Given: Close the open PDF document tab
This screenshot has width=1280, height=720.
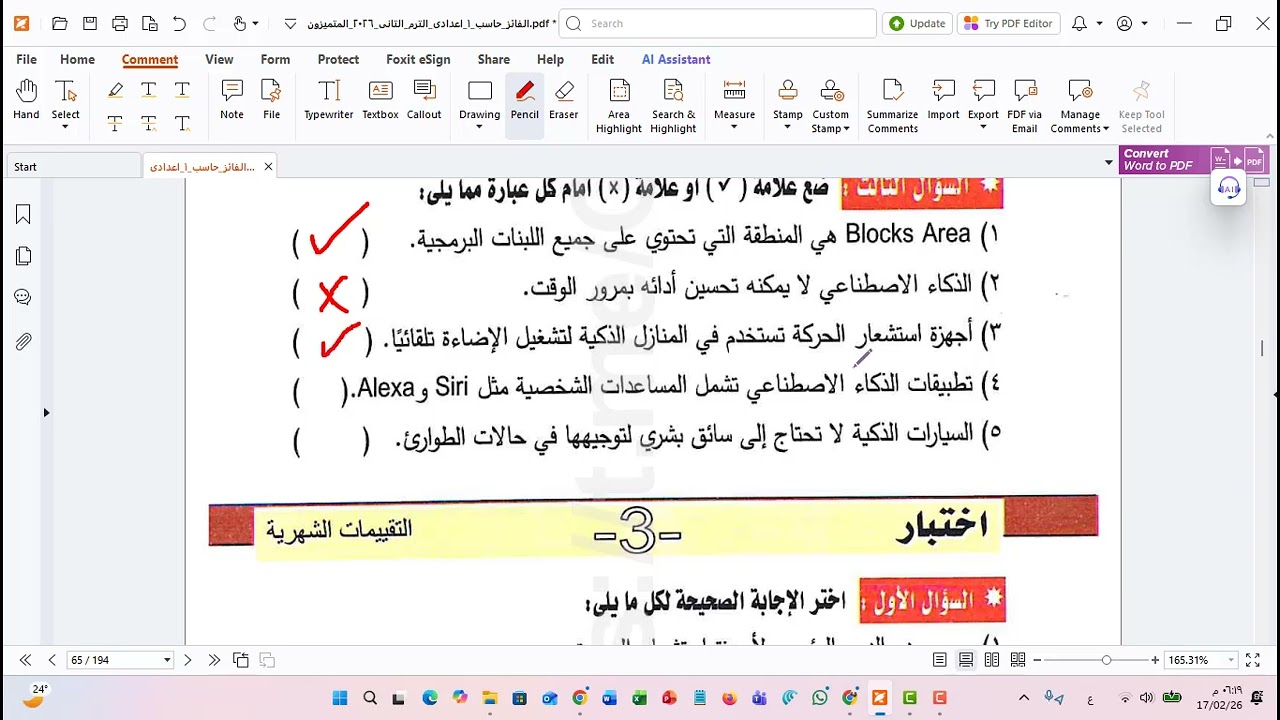Looking at the screenshot, I should pos(268,166).
